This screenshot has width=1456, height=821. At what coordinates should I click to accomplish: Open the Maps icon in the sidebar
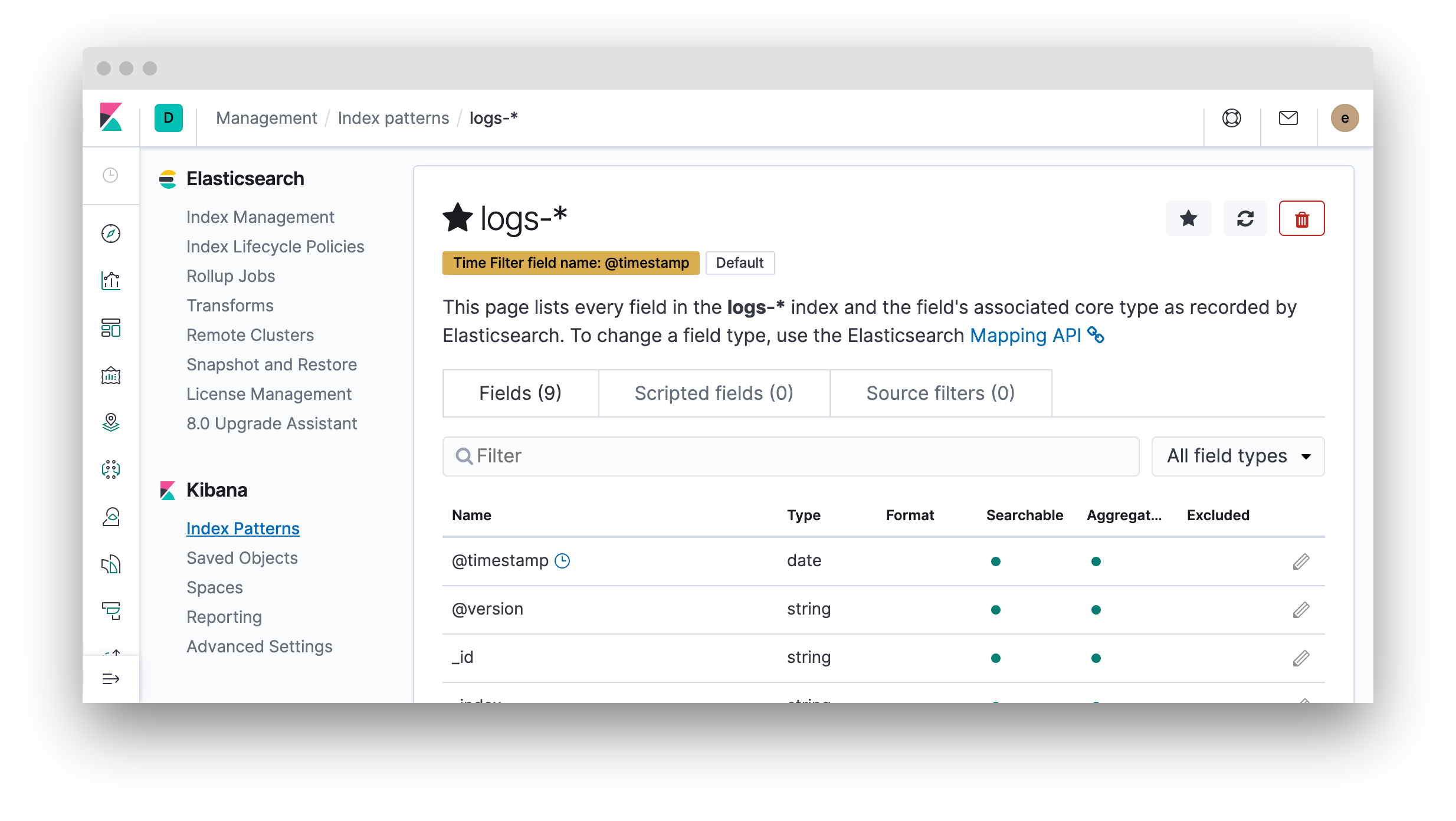[111, 422]
